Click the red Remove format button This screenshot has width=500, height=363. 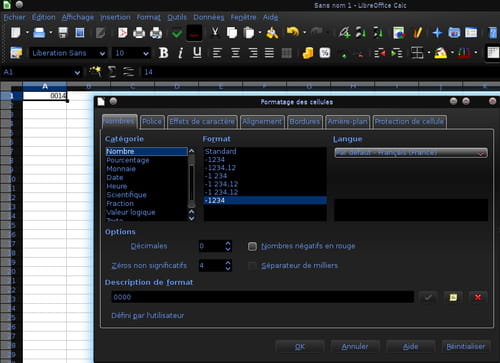(x=478, y=297)
